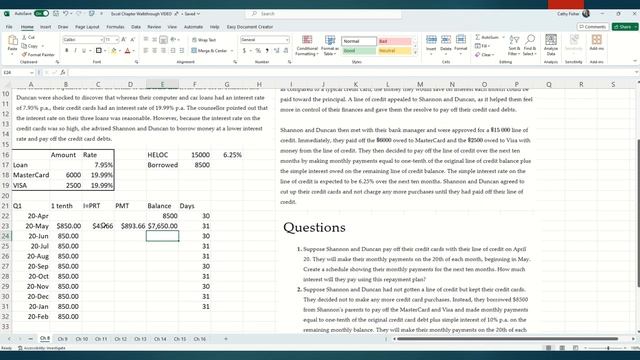This screenshot has width=640, height=360.
Task: Toggle the AutoSave switch
Action: [41, 13]
